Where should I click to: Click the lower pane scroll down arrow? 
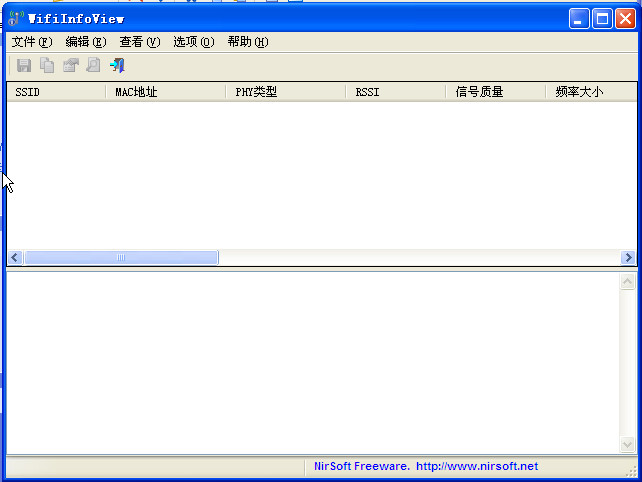[627, 445]
